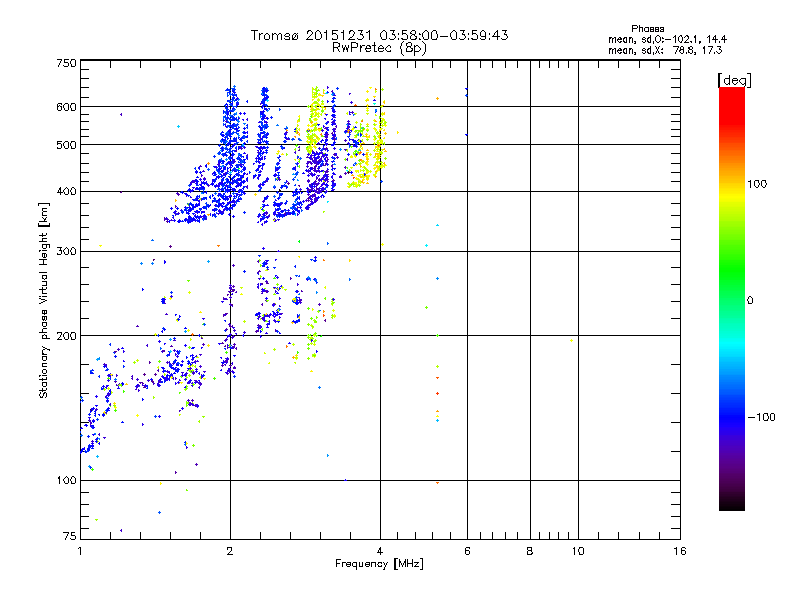This screenshot has height=600, width=800.
Task: Click the 'Frequency [MHz]' x-axis label
Action: click(x=379, y=564)
